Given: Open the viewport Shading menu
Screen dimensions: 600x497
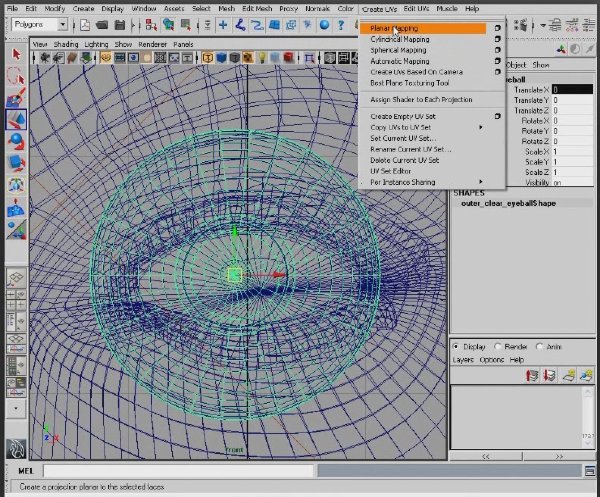Looking at the screenshot, I should point(66,44).
